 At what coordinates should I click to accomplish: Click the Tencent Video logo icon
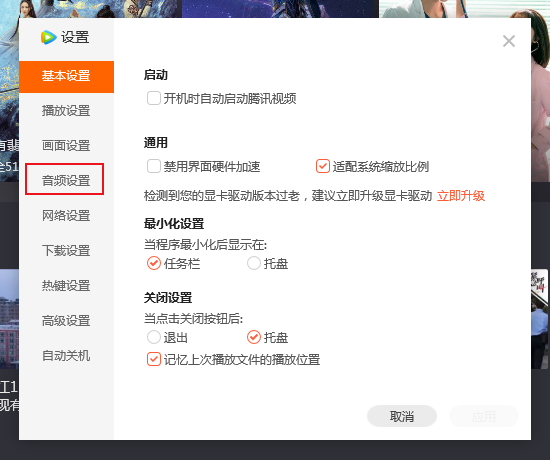pos(48,37)
